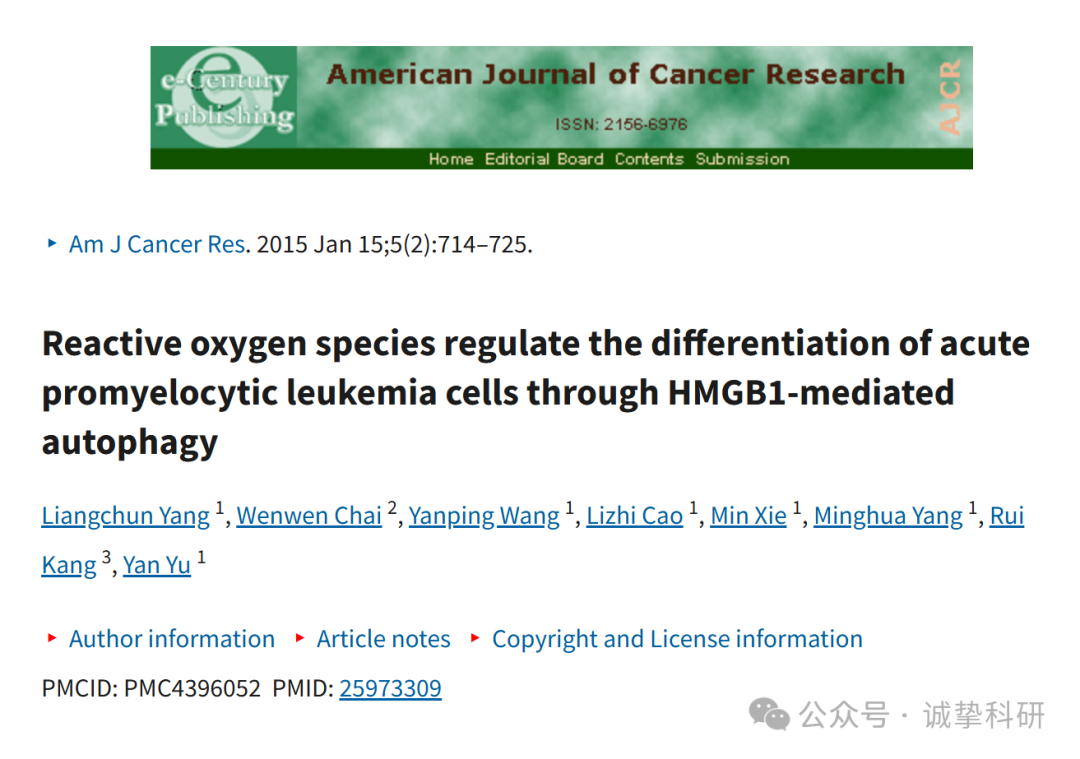The width and height of the screenshot is (1080, 759).
Task: Expand the Author information section
Action: pos(172,638)
